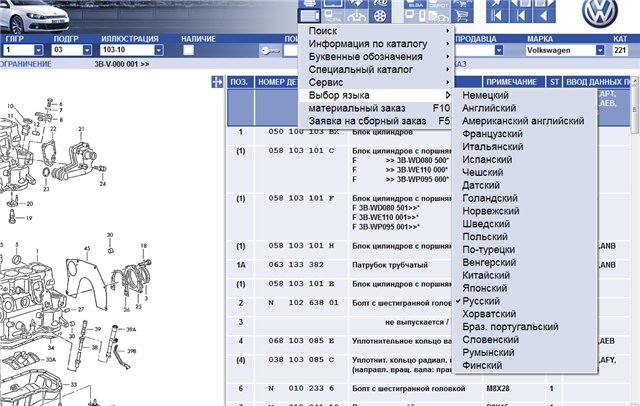The width and height of the screenshot is (640, 406).
Task: Click the vehicle icon below DEPOT
Action: point(438,16)
